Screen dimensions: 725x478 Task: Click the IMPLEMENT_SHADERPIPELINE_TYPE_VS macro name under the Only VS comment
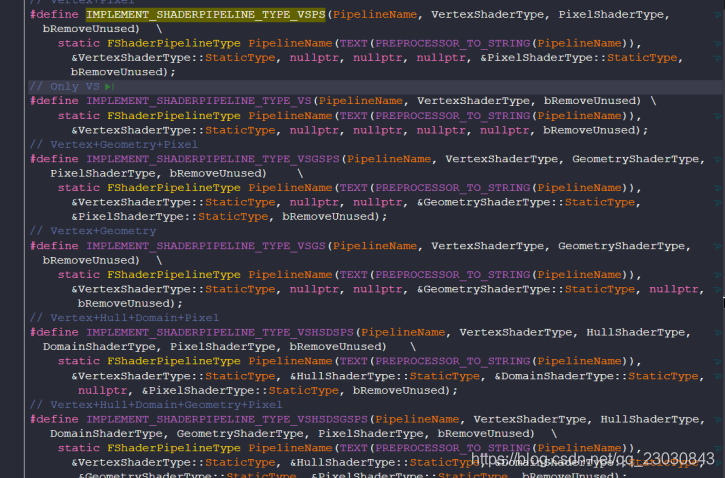click(x=198, y=101)
